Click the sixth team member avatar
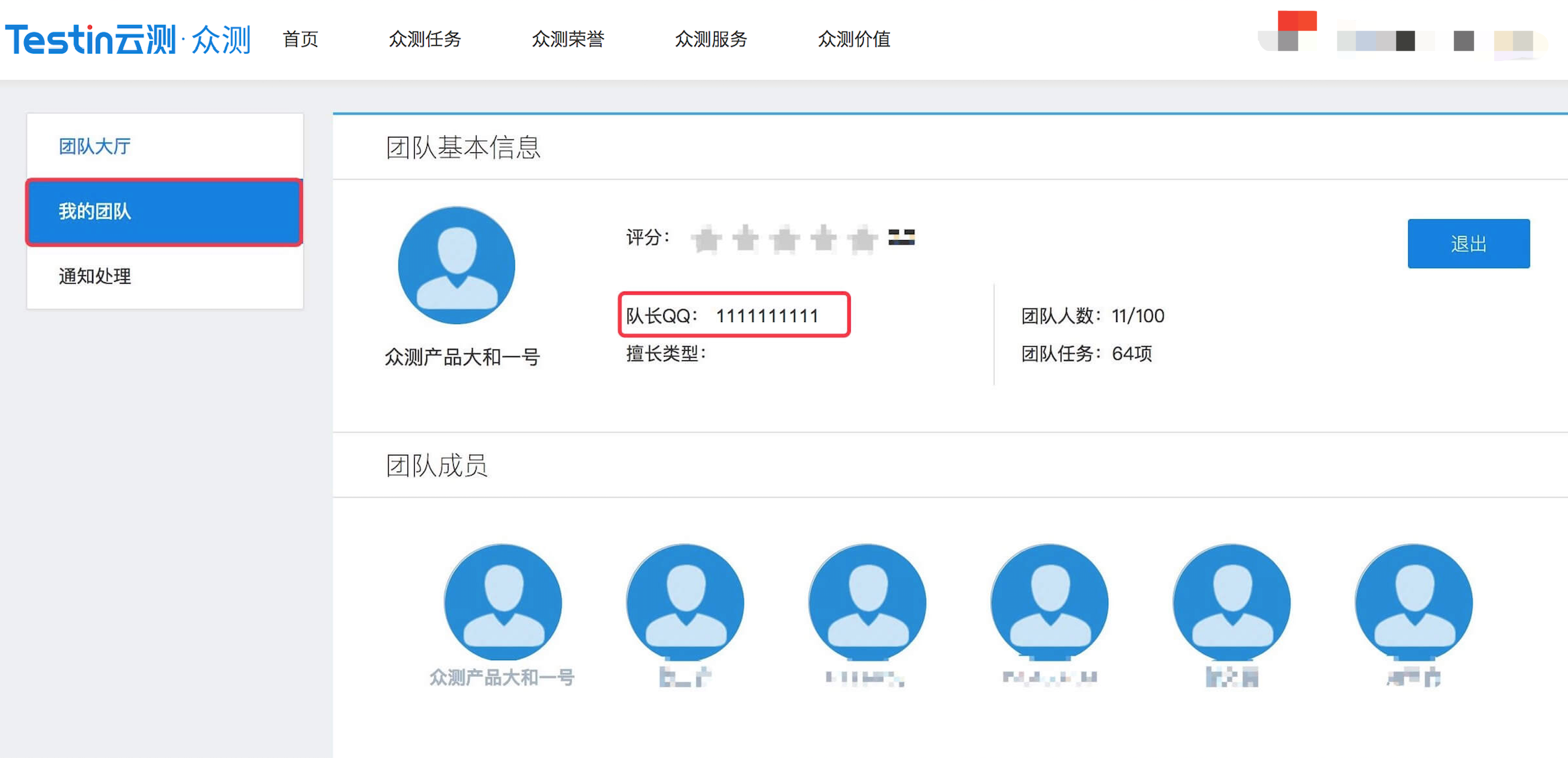1568x758 pixels. [x=1414, y=602]
